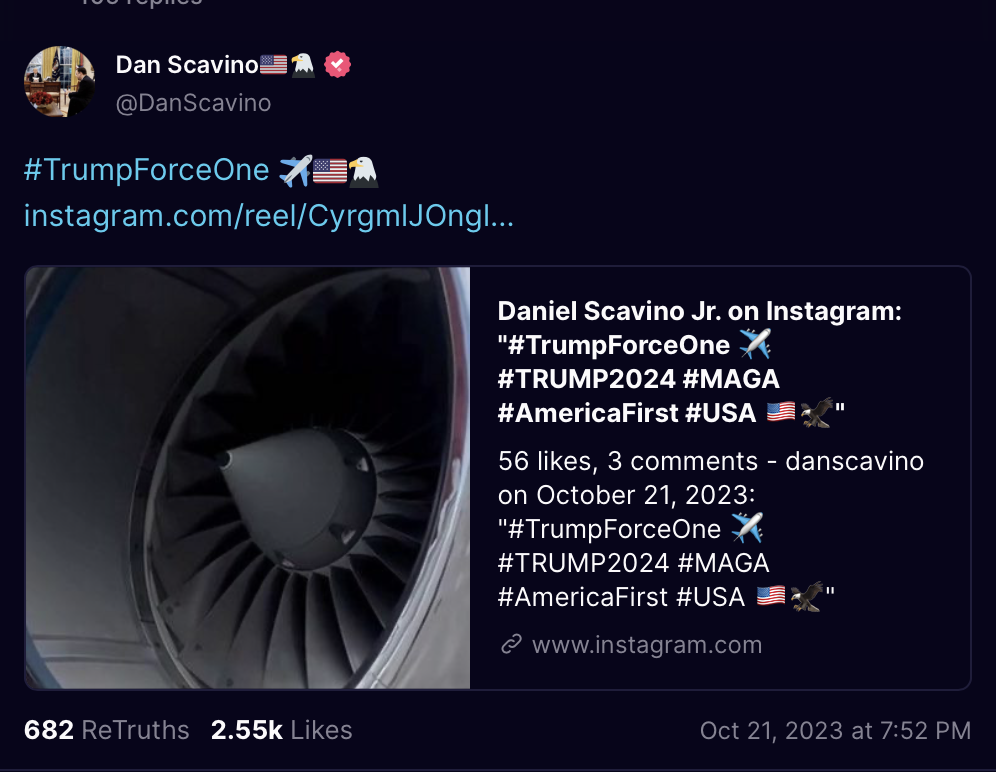Click the eagle emoji next to the verified badge
This screenshot has width=996, height=772.
[303, 65]
